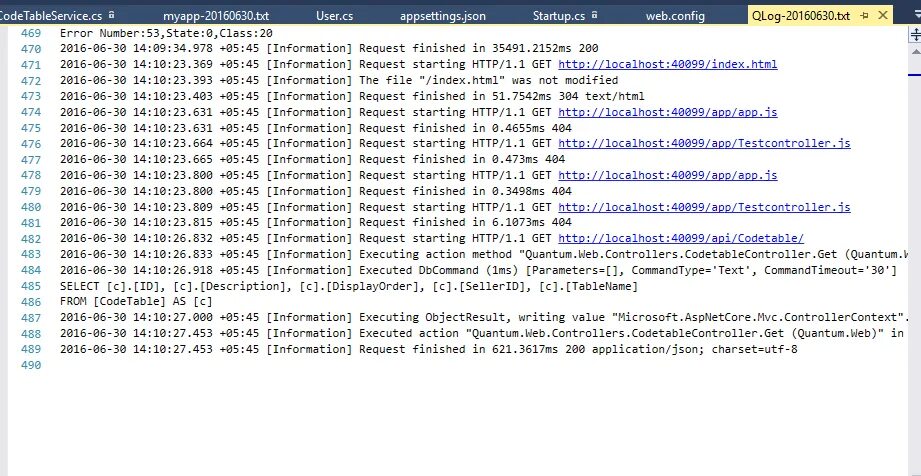This screenshot has width=921, height=476.
Task: Click 'Executed action' text on line 488
Action: pyautogui.click(x=409, y=333)
